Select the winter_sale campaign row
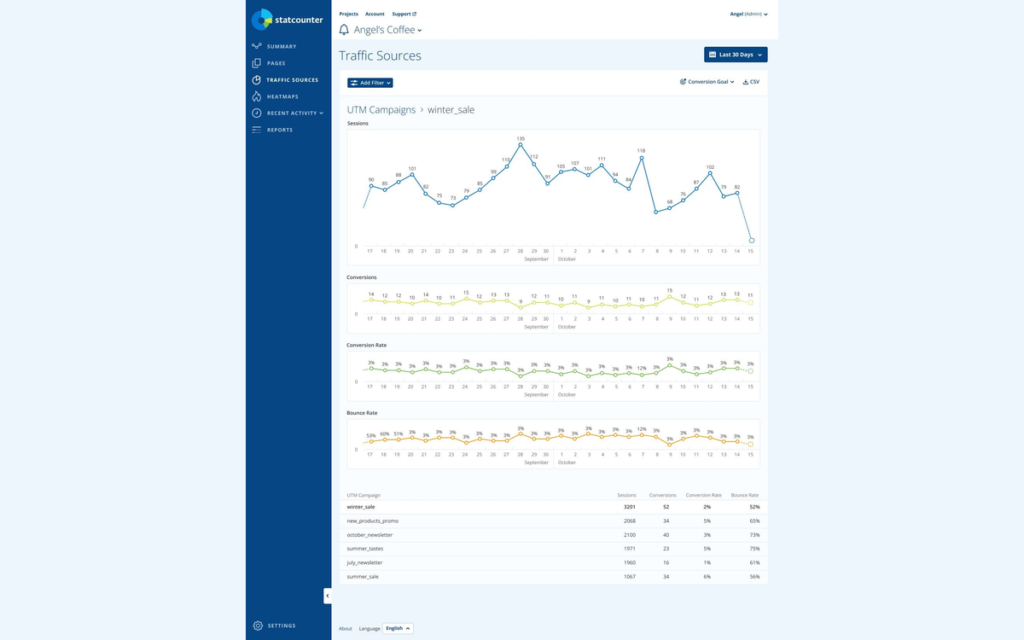This screenshot has height=640, width=1024. pos(553,507)
